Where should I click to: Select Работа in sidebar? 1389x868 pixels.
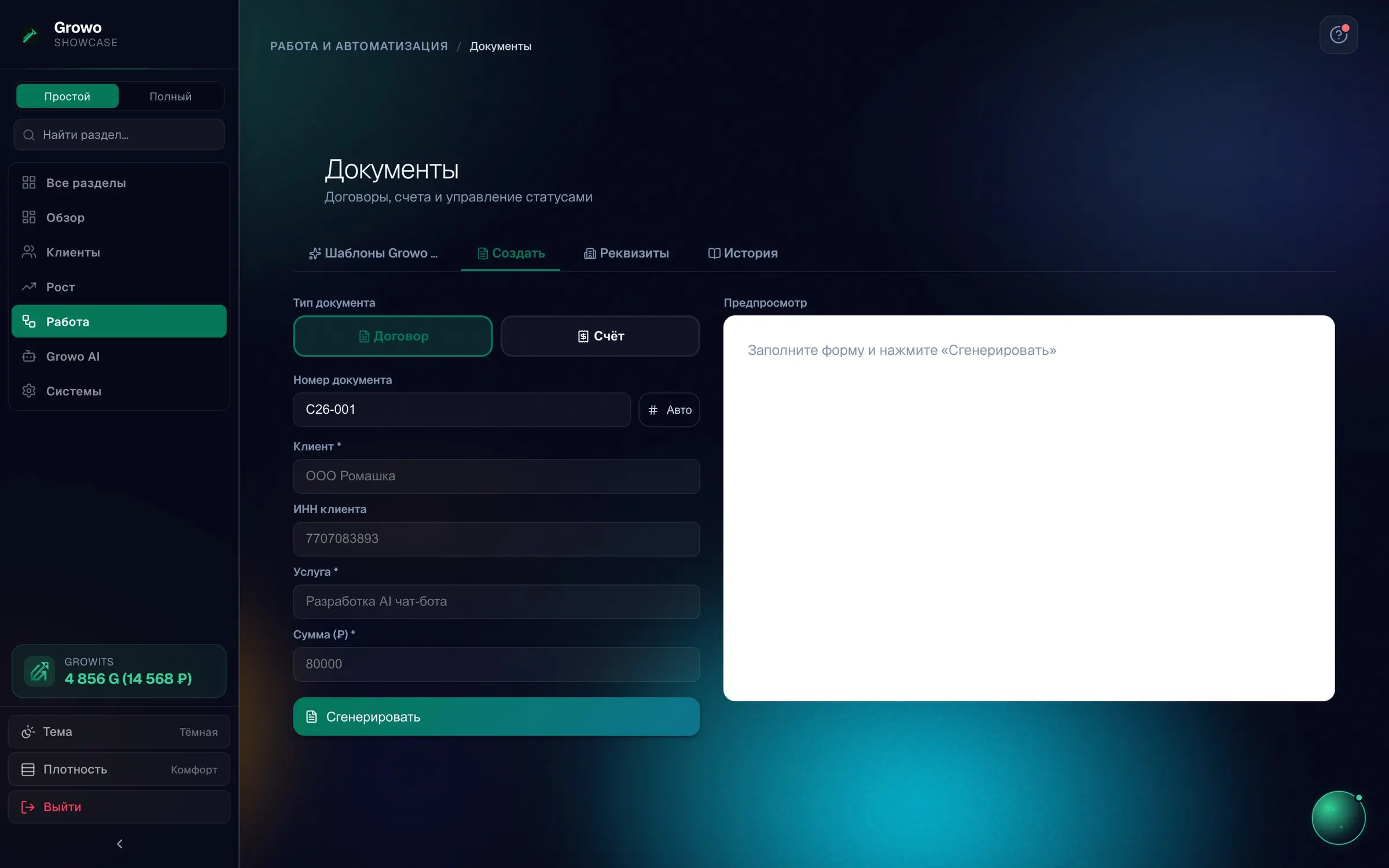pos(119,321)
